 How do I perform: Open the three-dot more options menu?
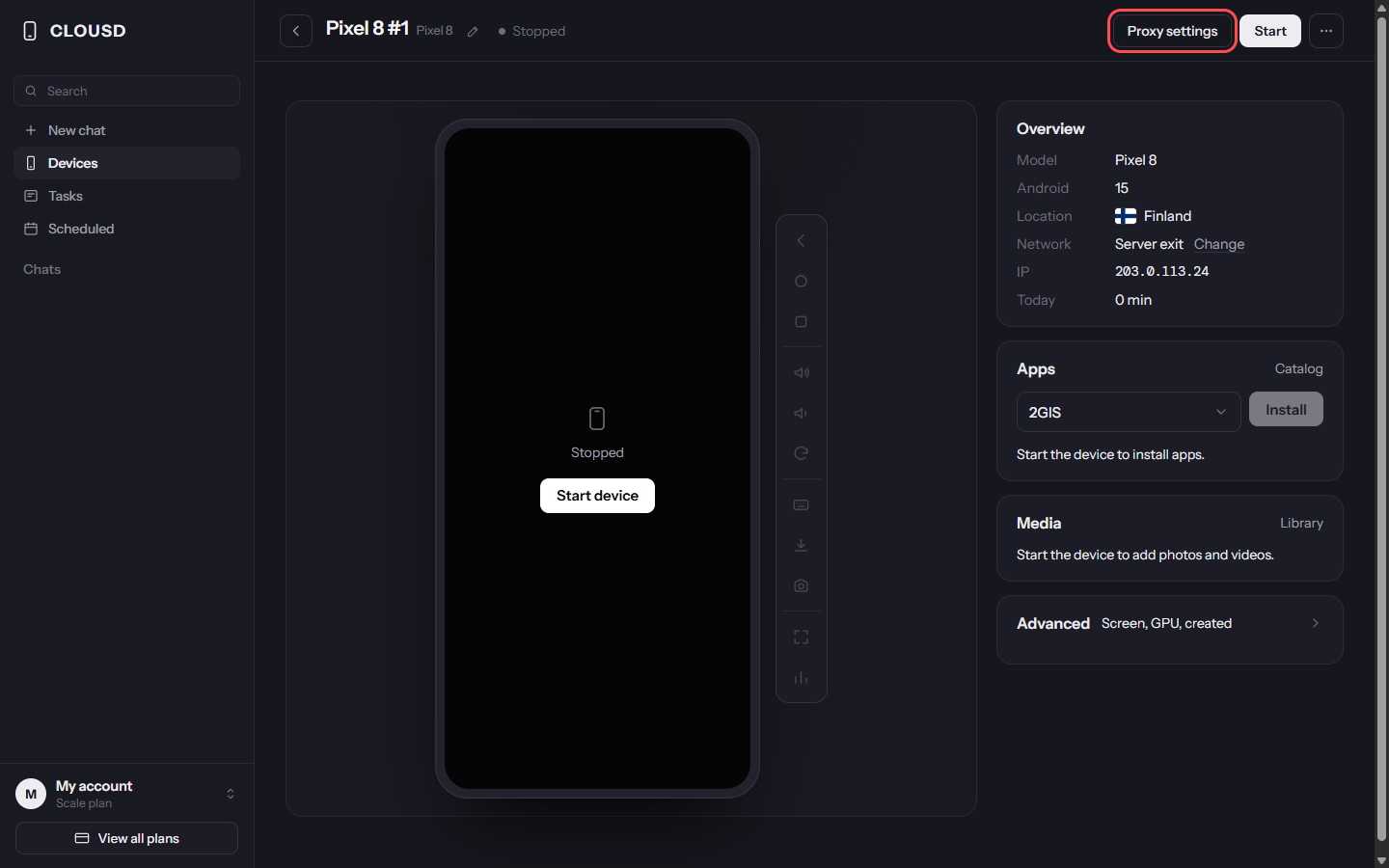(1326, 31)
